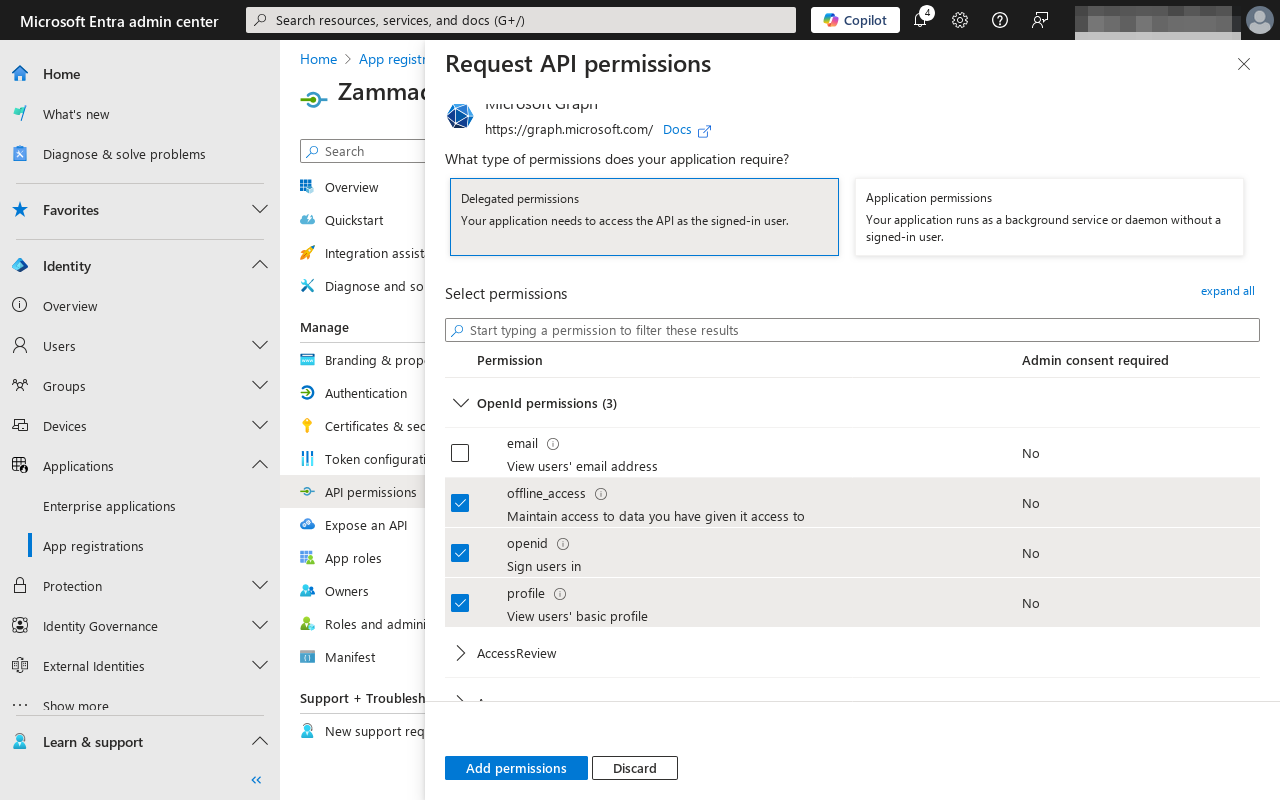Select the Delegated permissions option
This screenshot has width=1280, height=800.
[x=644, y=217]
